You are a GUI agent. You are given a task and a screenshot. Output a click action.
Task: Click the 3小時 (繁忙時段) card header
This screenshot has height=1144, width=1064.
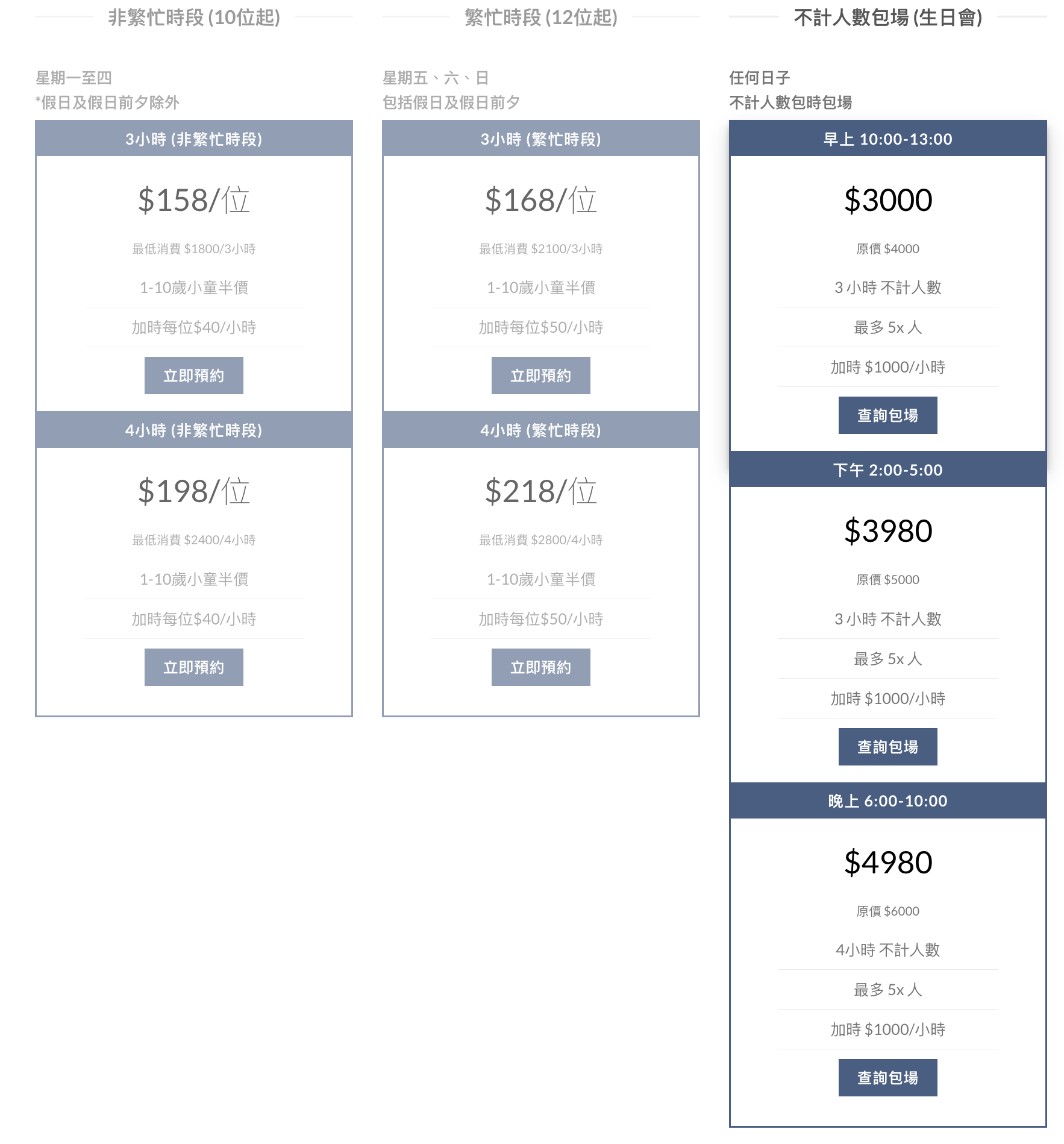coord(540,139)
